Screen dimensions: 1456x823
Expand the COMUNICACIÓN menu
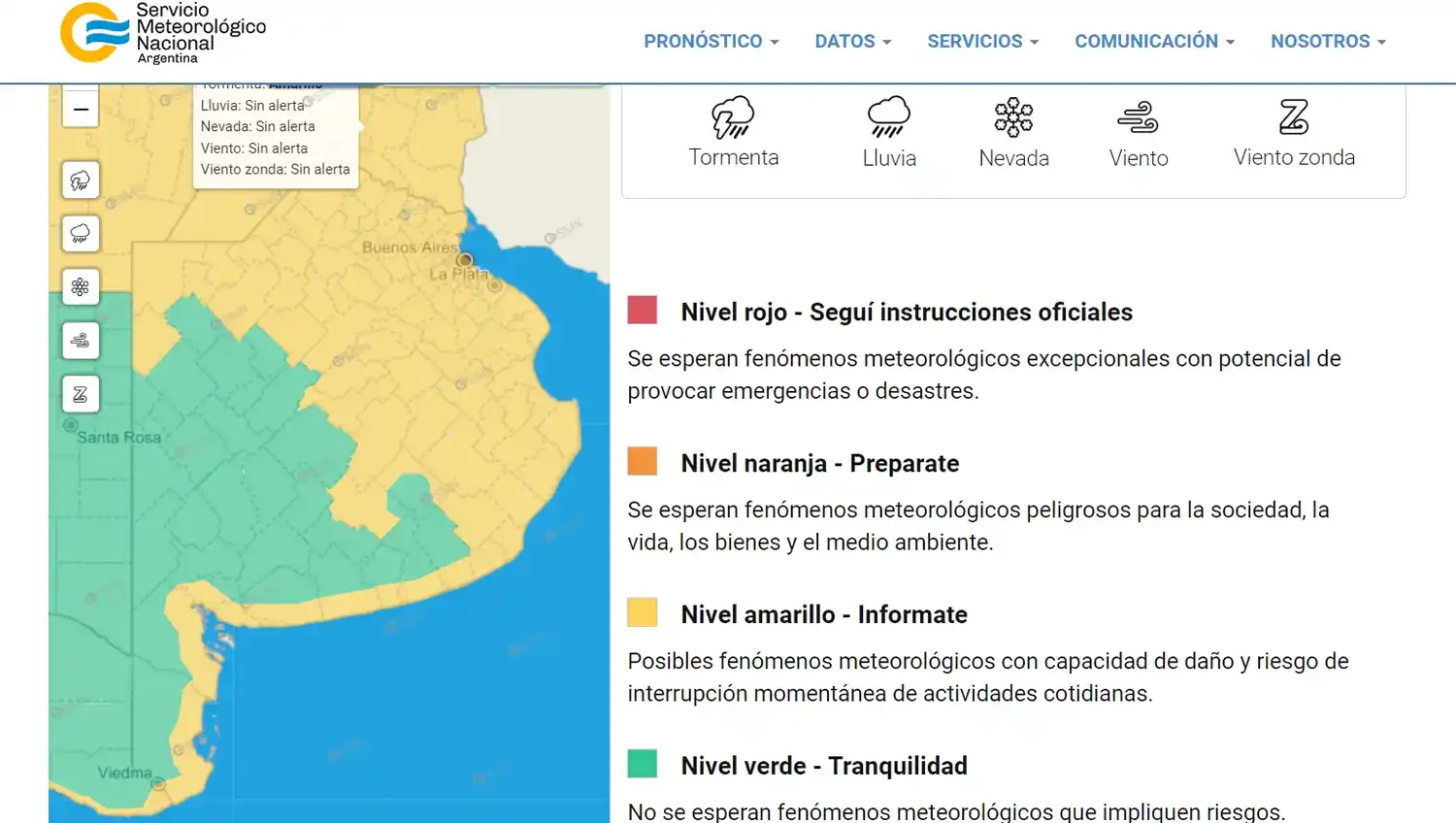[x=1155, y=41]
